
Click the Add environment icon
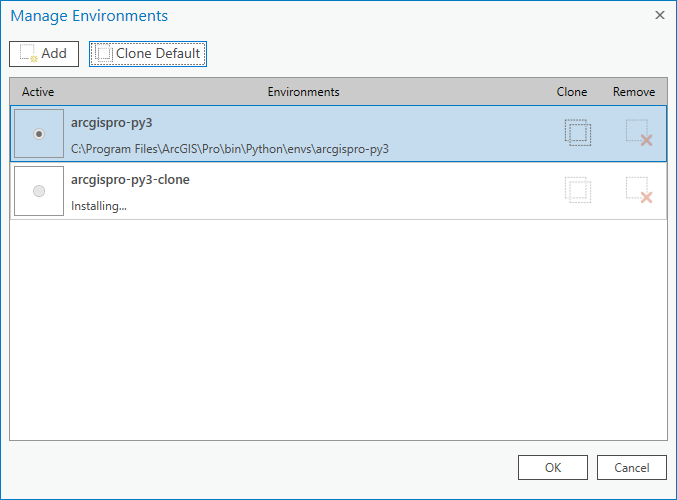[x=29, y=54]
